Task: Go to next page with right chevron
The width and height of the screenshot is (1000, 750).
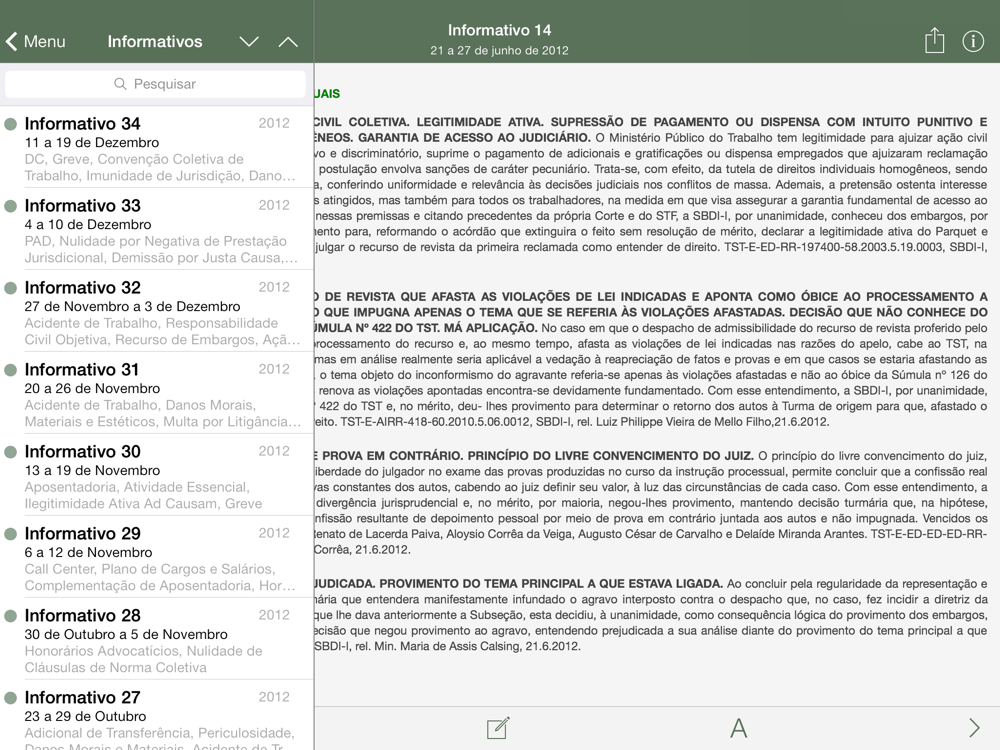Action: (974, 728)
